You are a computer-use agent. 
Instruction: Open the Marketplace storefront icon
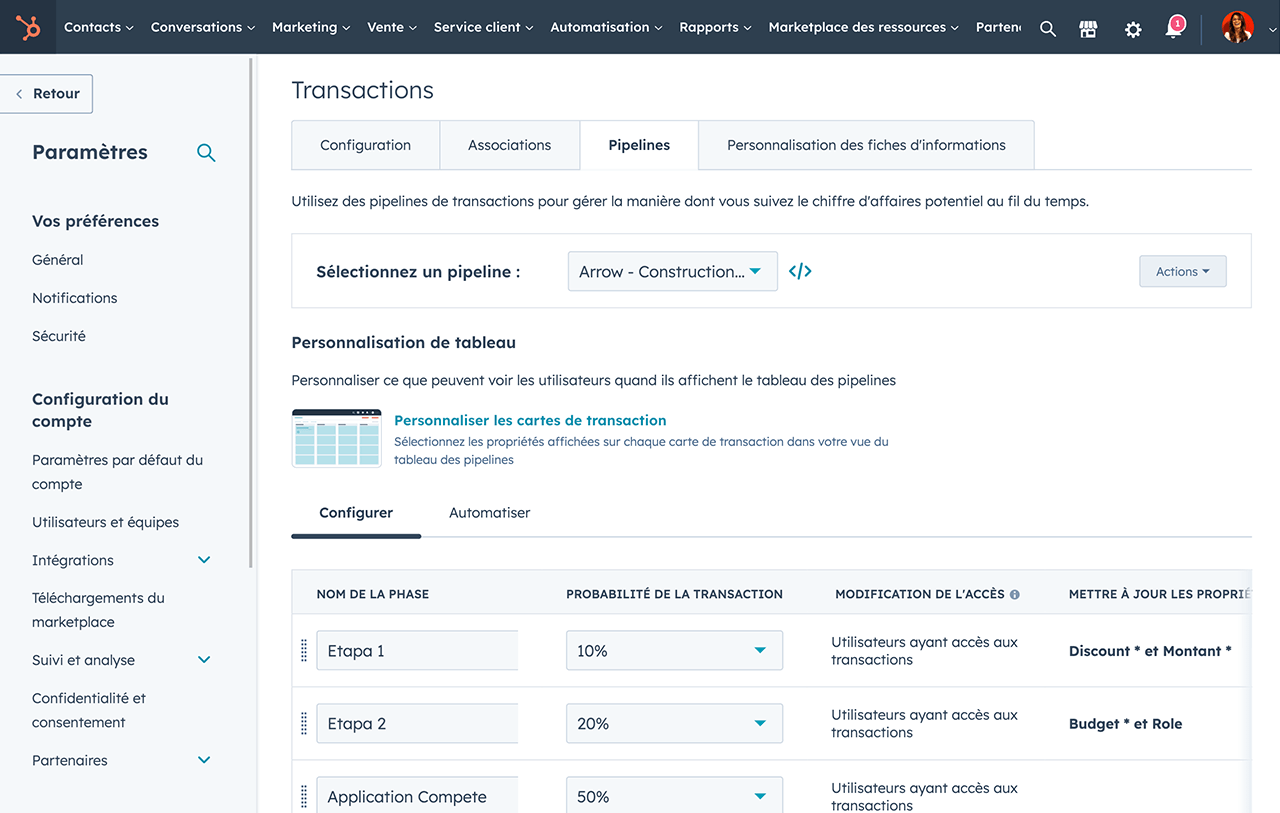(x=1089, y=28)
